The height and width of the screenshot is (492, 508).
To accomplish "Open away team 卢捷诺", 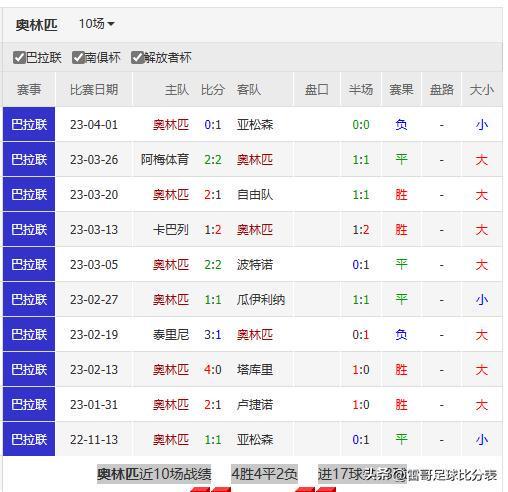I will tap(255, 405).
